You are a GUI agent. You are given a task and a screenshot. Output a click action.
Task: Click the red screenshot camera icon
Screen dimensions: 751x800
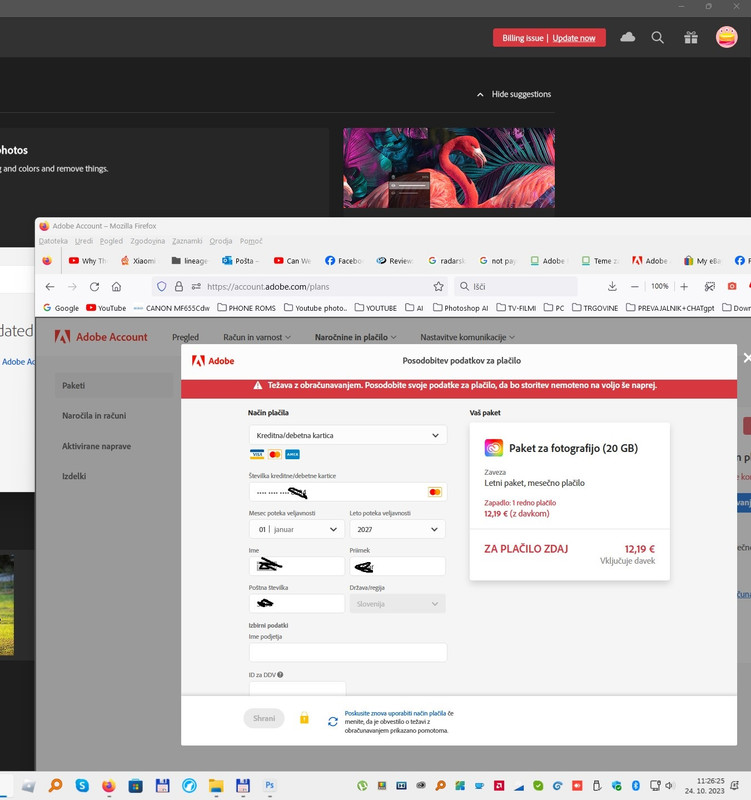pos(732,287)
